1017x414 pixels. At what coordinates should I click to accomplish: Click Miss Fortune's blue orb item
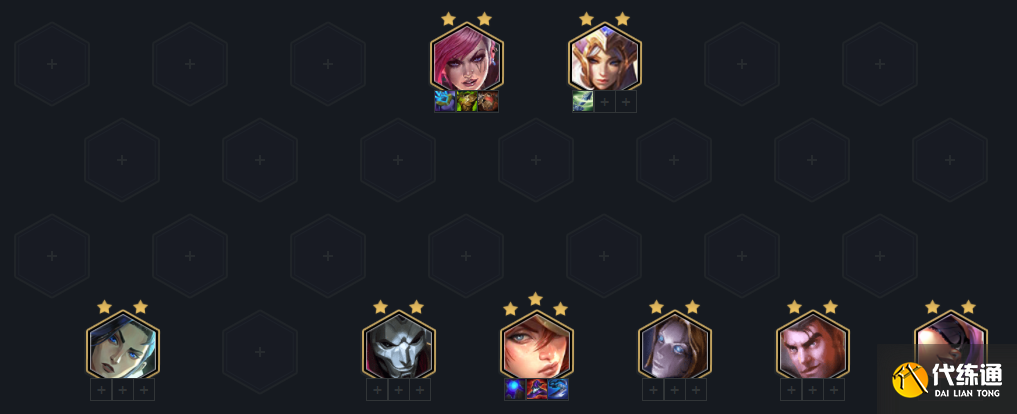point(515,389)
